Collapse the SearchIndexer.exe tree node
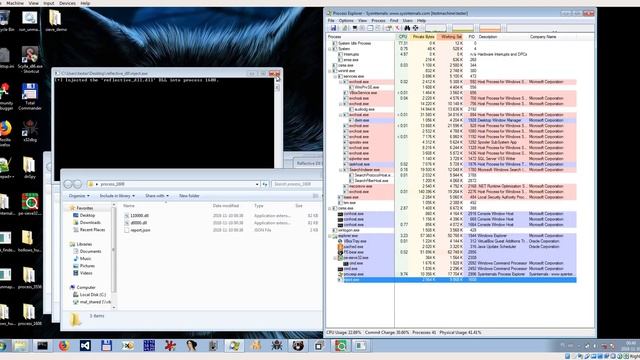The height and width of the screenshot is (360, 640). (x=340, y=170)
